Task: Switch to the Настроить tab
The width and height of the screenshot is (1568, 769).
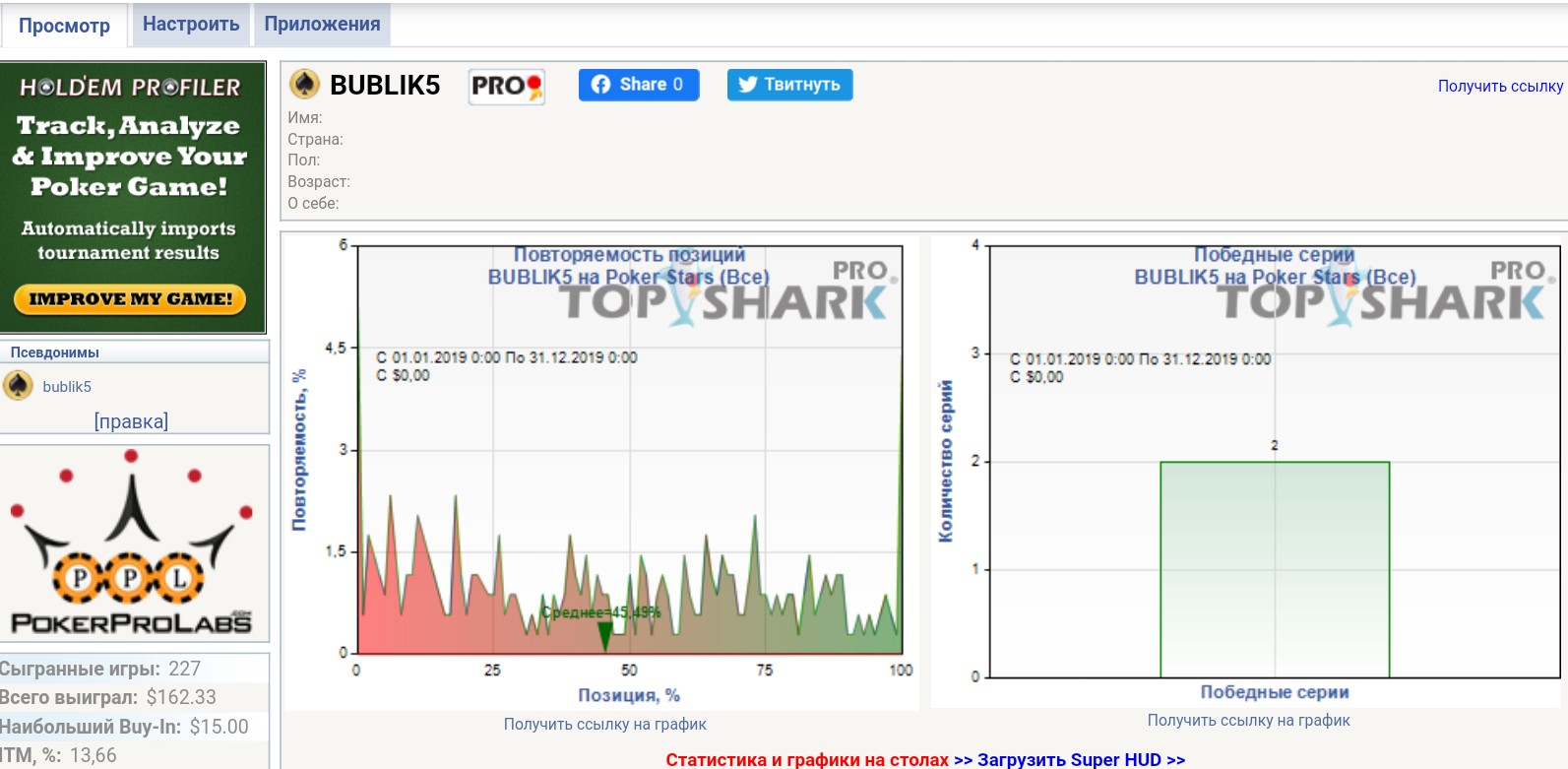Action: pyautogui.click(x=191, y=25)
